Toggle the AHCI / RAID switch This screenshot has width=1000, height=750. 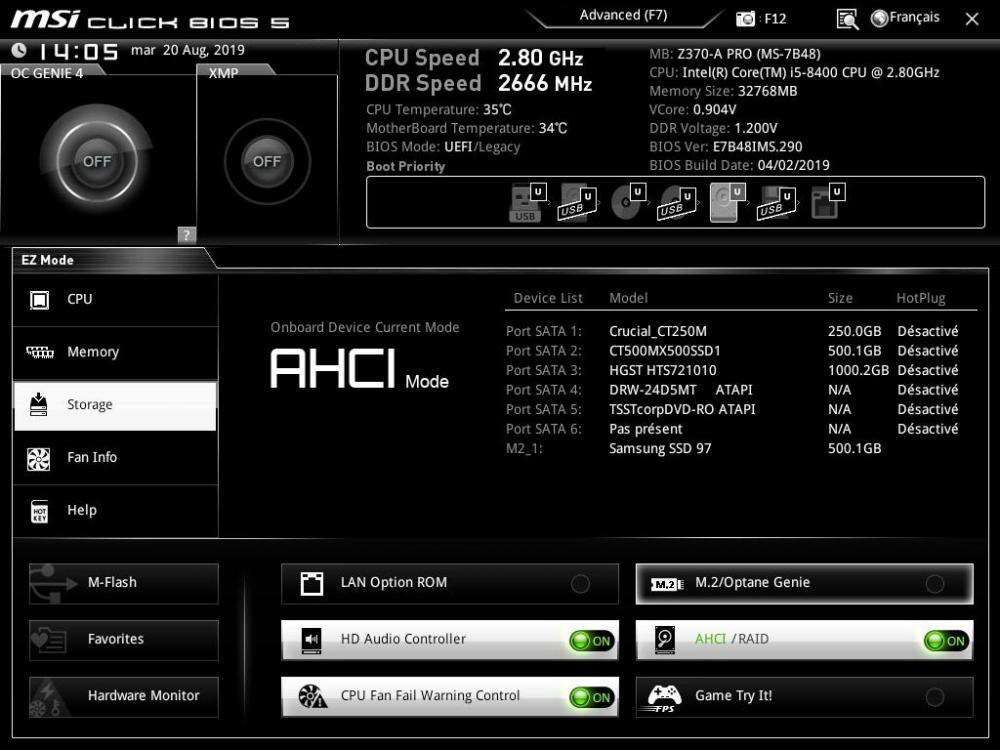[x=945, y=641]
